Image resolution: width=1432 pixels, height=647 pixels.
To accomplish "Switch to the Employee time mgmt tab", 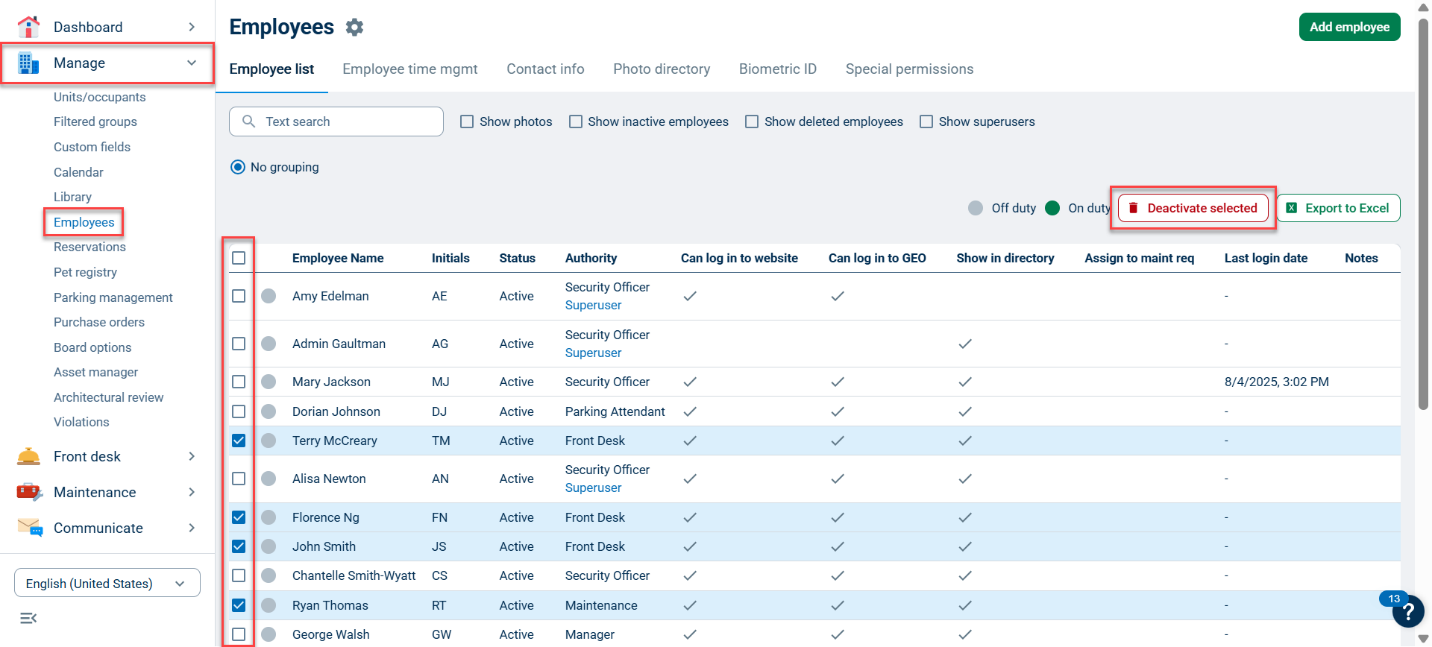I will (x=410, y=69).
